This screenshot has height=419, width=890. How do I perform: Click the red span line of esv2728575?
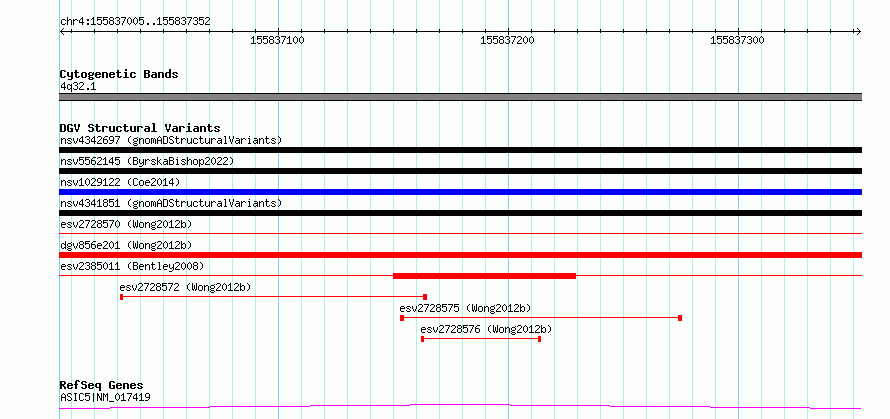[x=541, y=318]
